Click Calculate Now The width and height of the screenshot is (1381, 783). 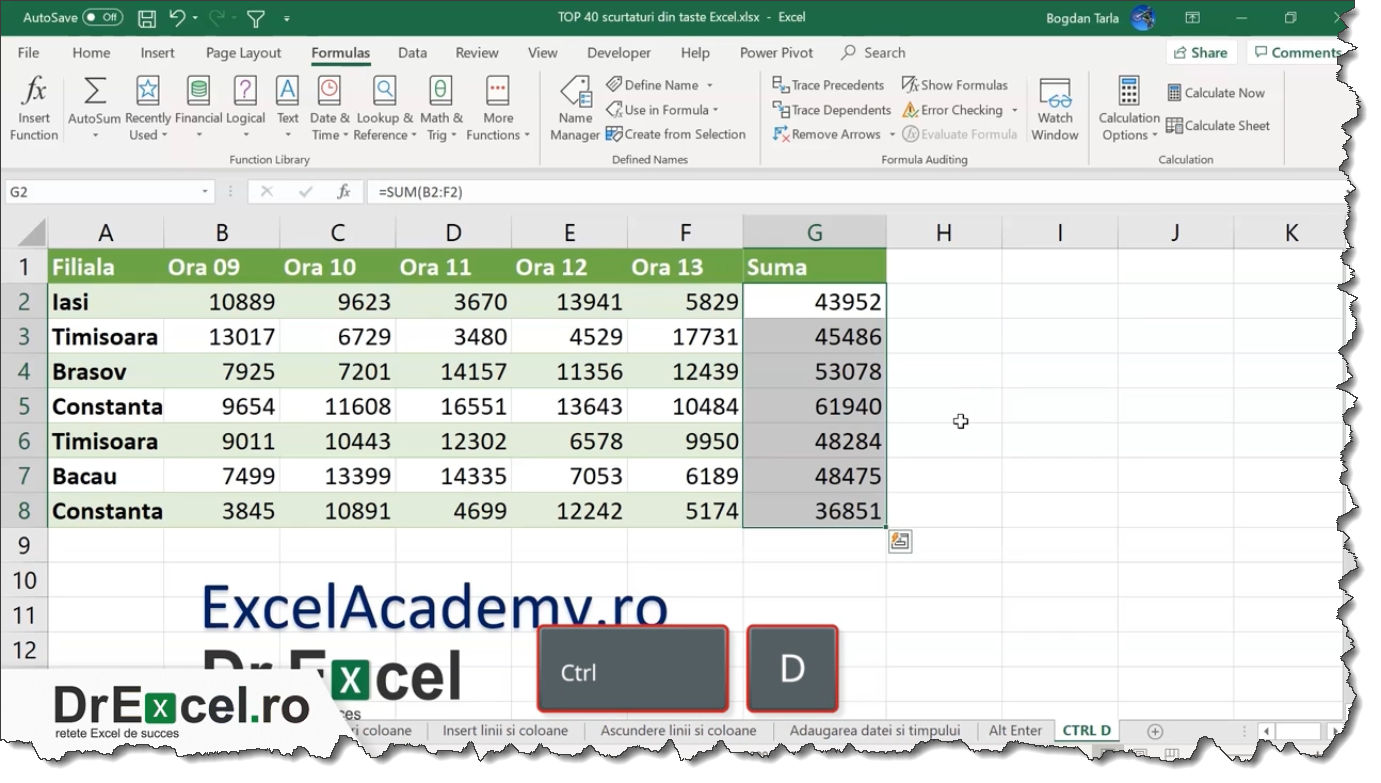(1216, 91)
